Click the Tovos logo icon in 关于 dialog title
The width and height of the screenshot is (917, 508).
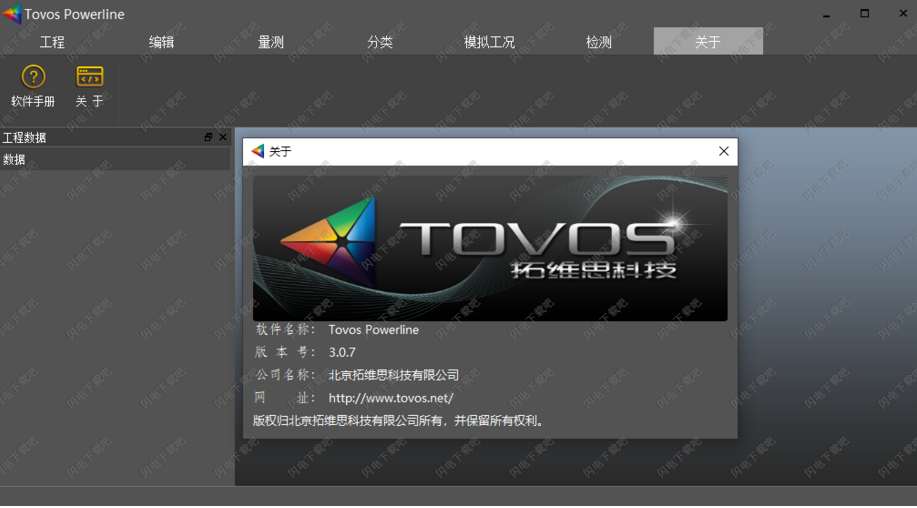[x=257, y=151]
